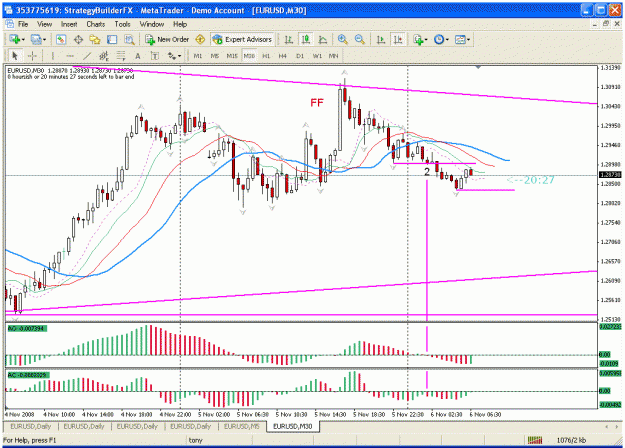This screenshot has height=448, width=625.
Task: Toggle the Expert Advisors button
Action: point(242,39)
